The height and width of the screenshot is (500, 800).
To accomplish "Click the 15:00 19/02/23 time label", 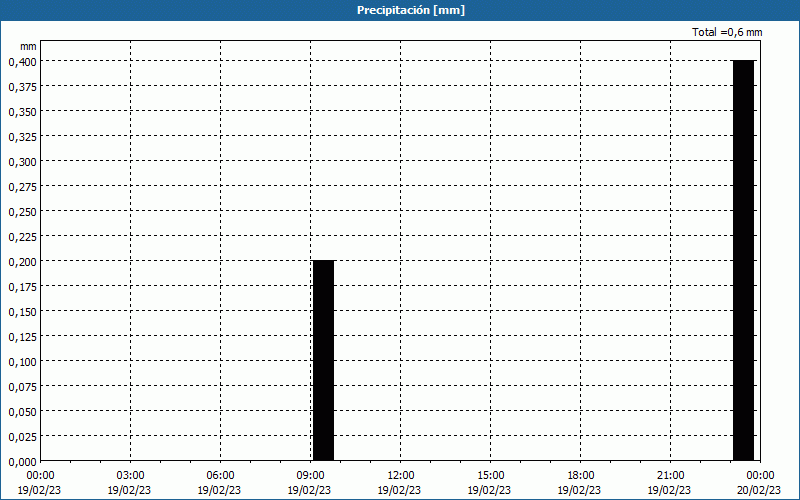I will coord(489,483).
